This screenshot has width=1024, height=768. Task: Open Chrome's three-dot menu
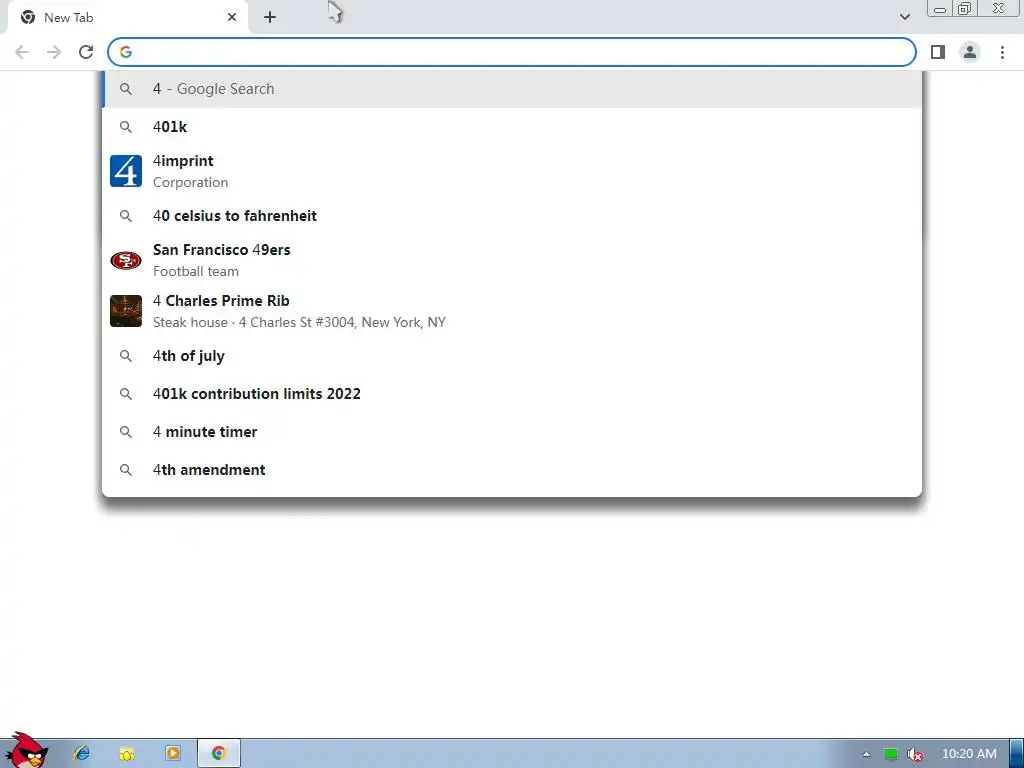1002,52
